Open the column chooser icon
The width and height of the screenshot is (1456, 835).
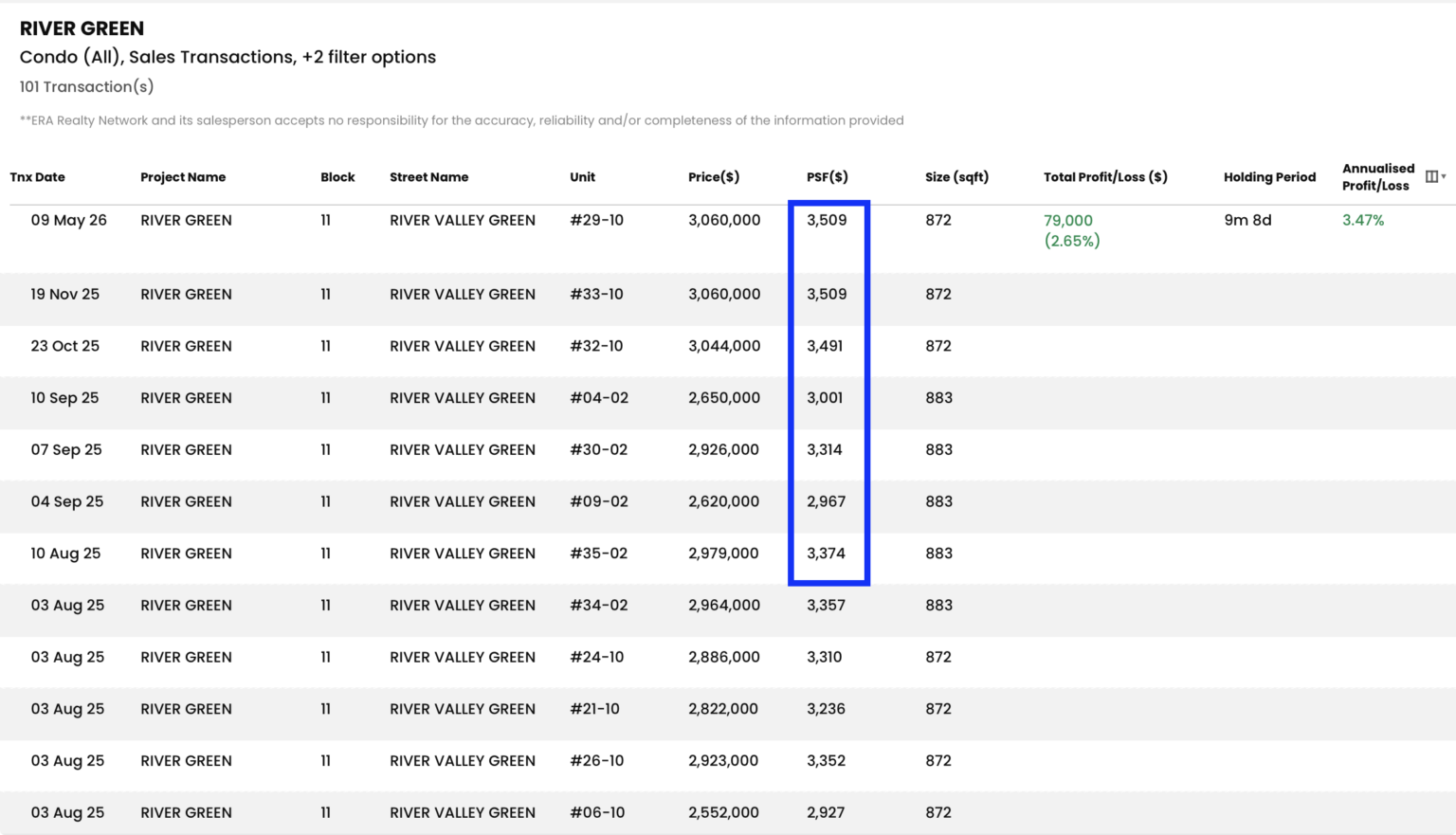coord(1434,176)
